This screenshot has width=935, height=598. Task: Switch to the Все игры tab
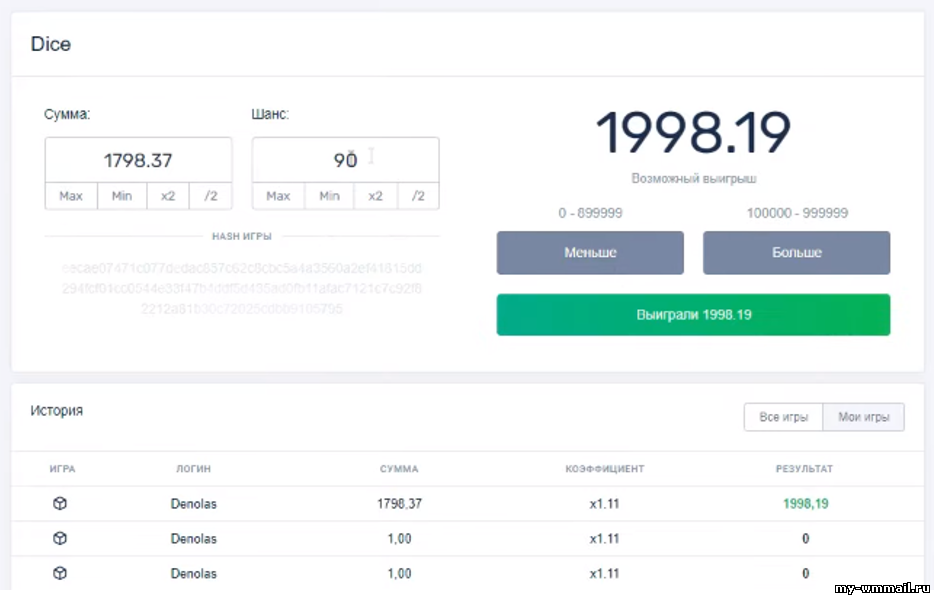click(x=783, y=417)
